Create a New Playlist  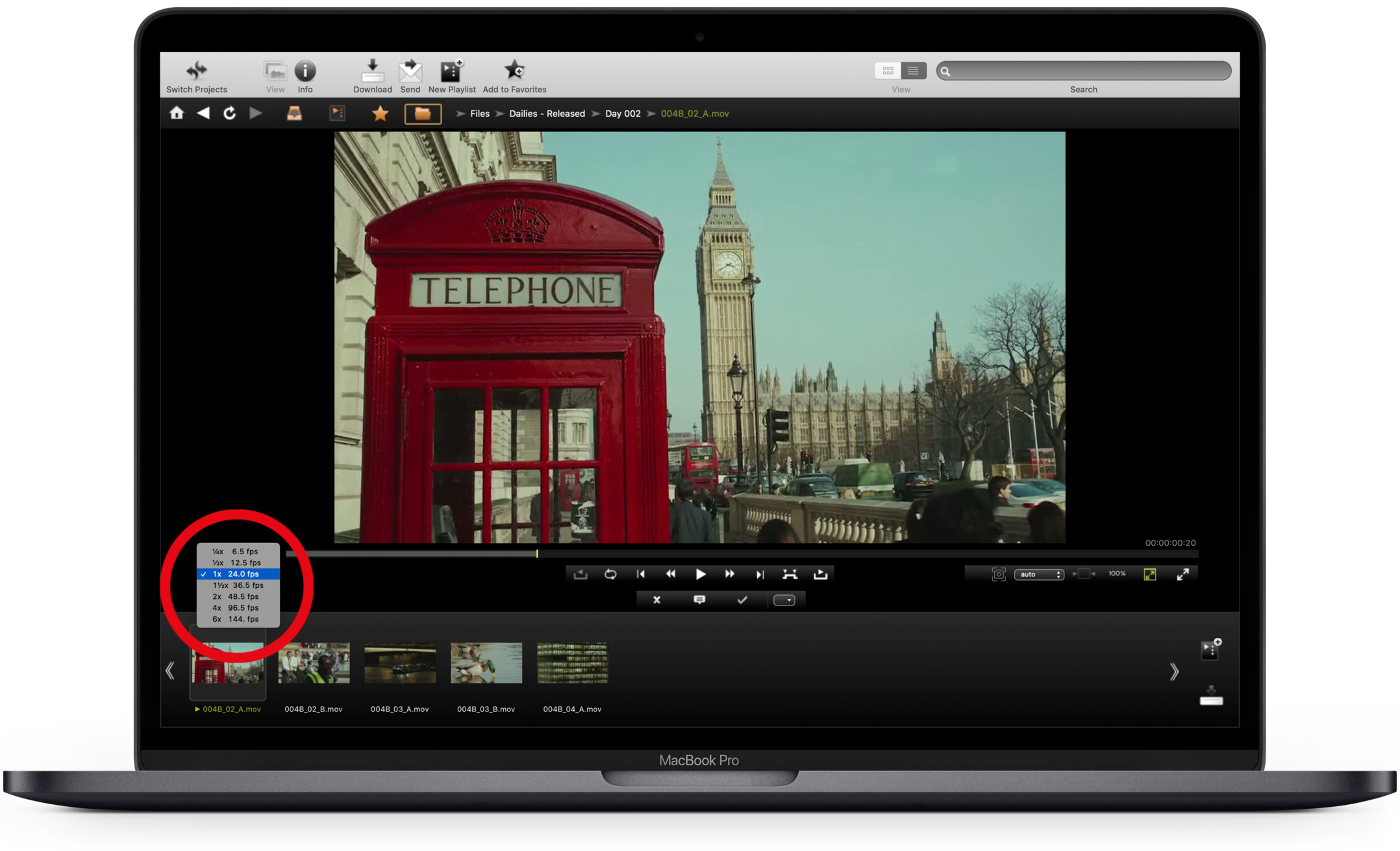tap(451, 71)
